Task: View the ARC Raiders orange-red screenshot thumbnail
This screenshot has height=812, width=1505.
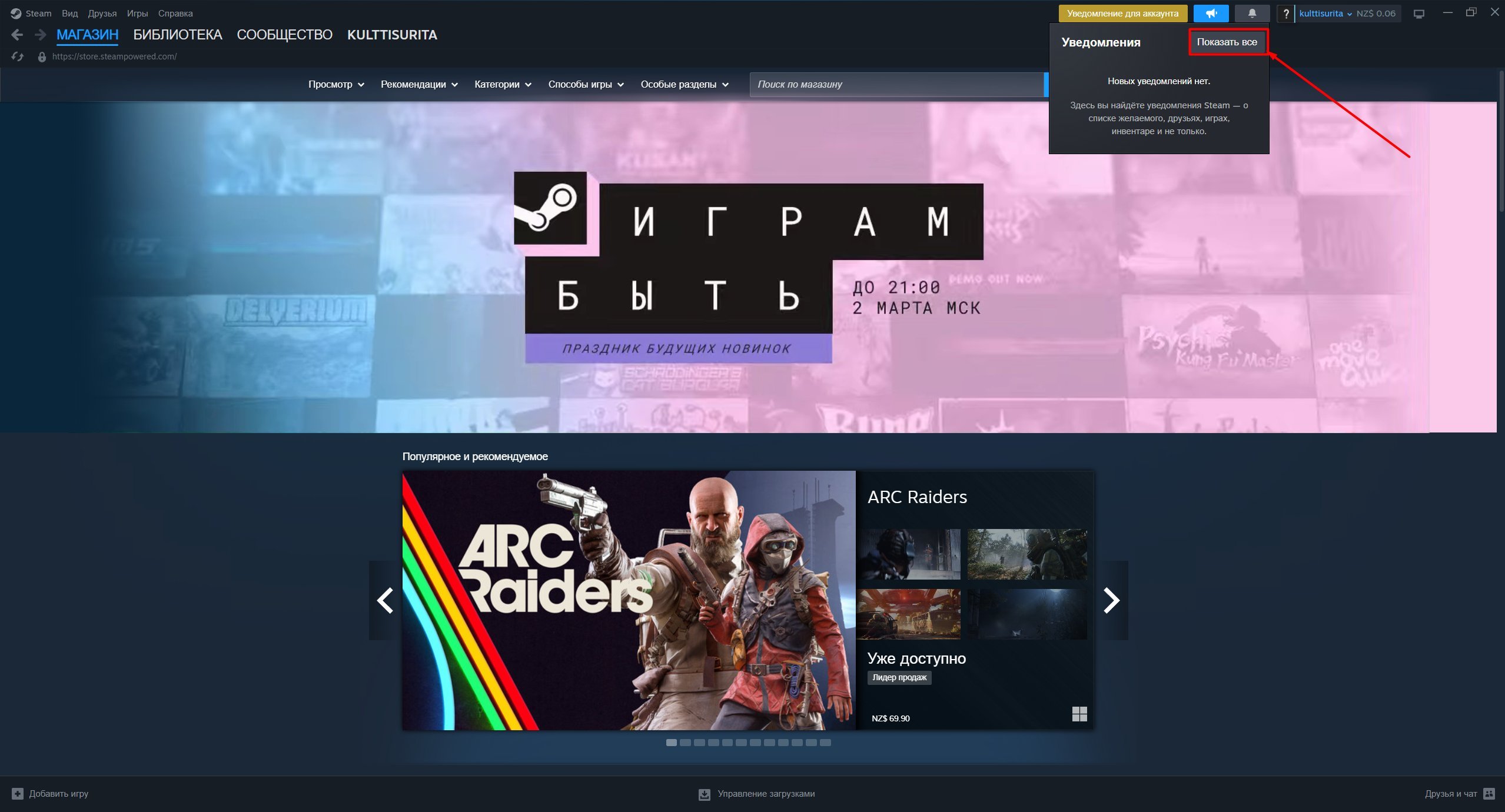Action: click(x=908, y=614)
